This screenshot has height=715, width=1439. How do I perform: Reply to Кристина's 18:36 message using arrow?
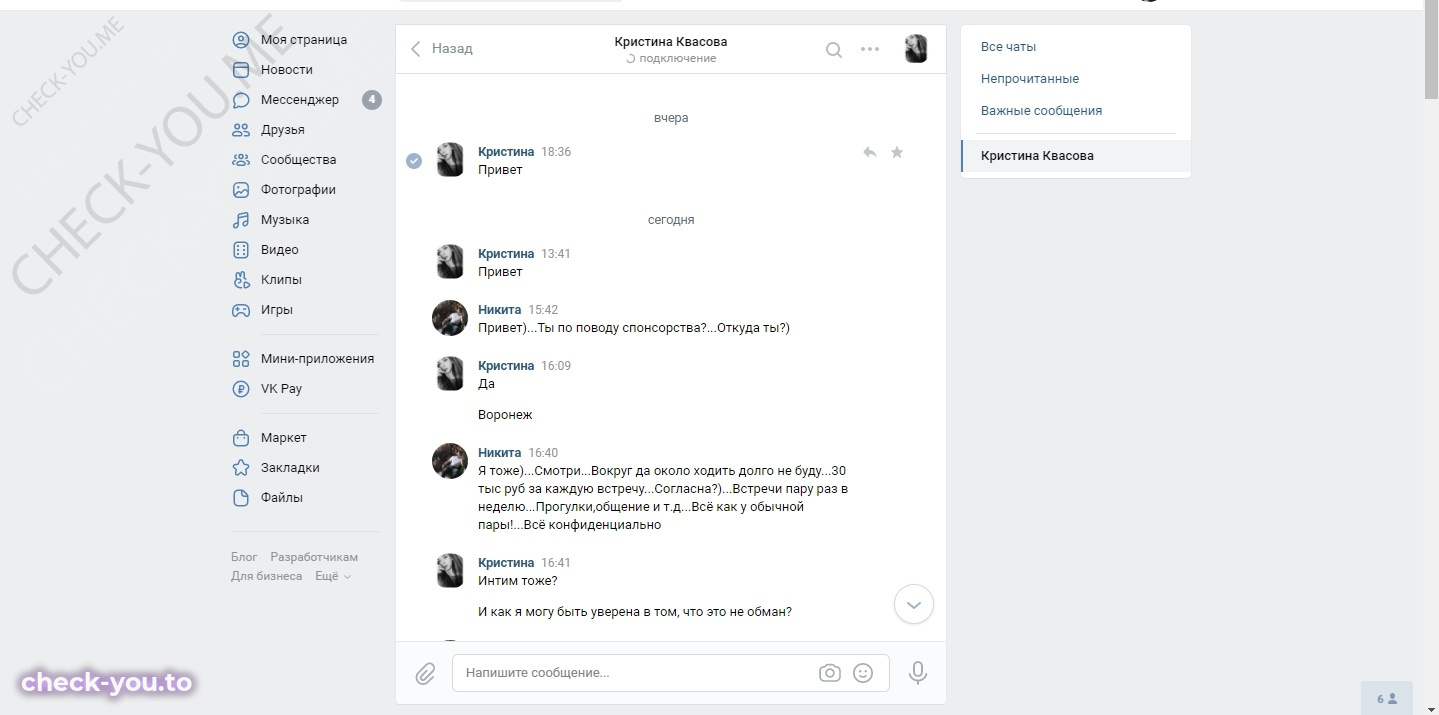[870, 152]
